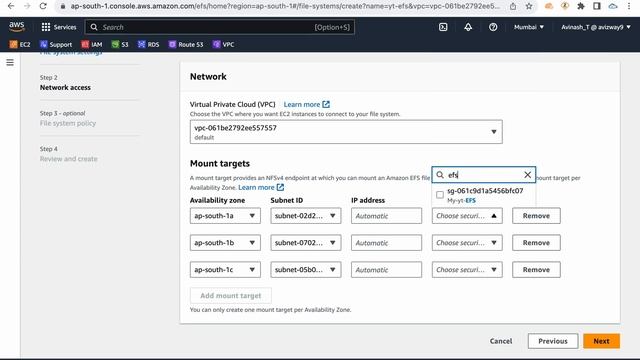640x360 pixels.
Task: Open the subnet-05b0 dropdown
Action: (x=305, y=270)
